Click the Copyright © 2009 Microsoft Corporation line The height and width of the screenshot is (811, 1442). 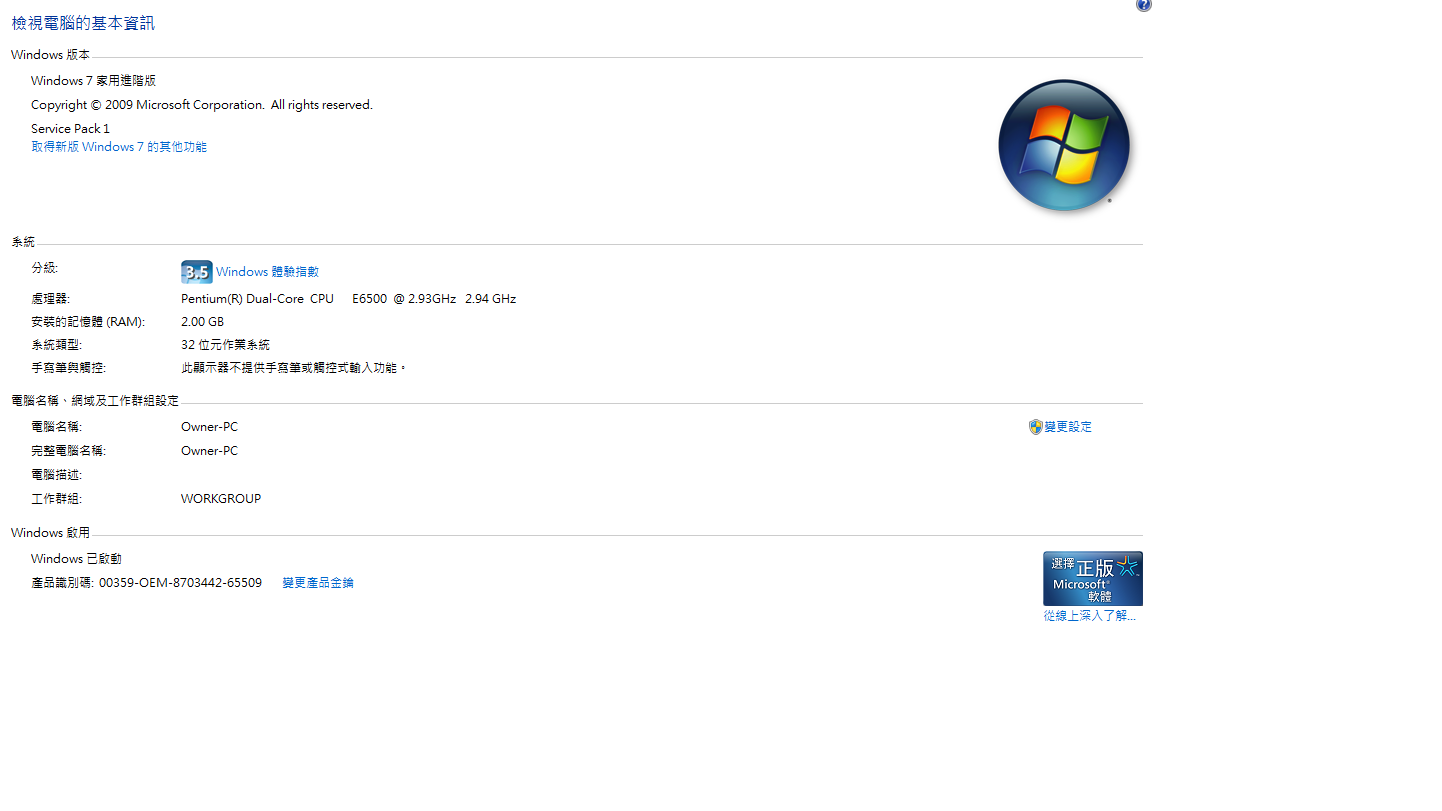202,105
